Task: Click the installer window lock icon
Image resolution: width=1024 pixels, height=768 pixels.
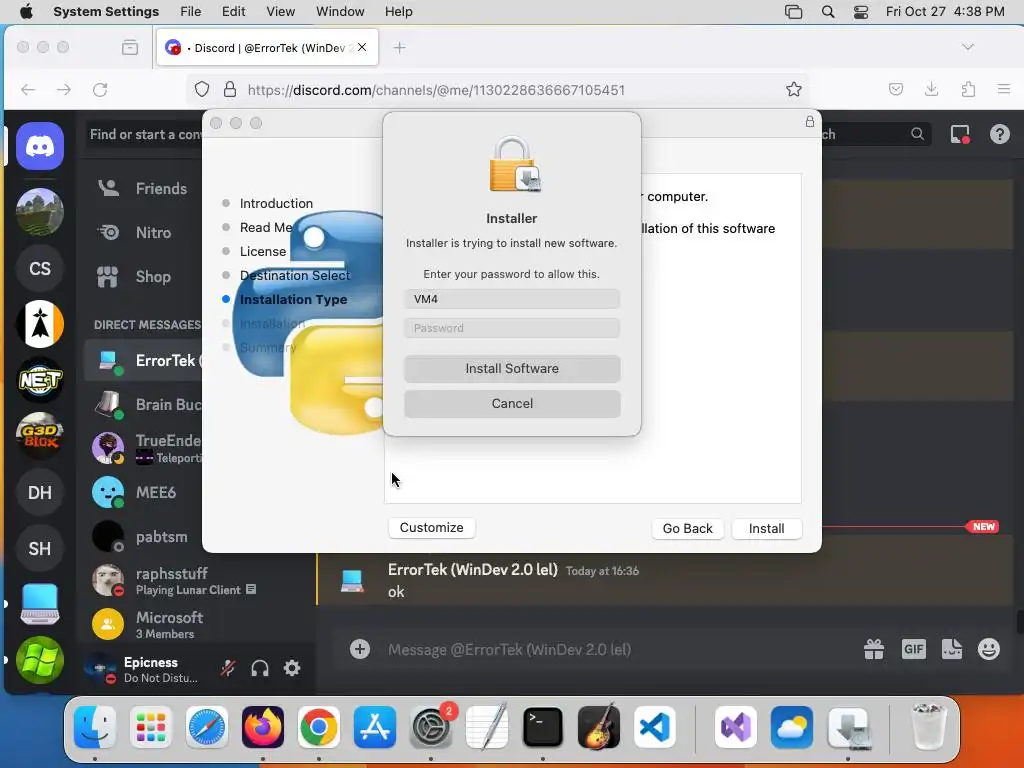Action: 810,121
